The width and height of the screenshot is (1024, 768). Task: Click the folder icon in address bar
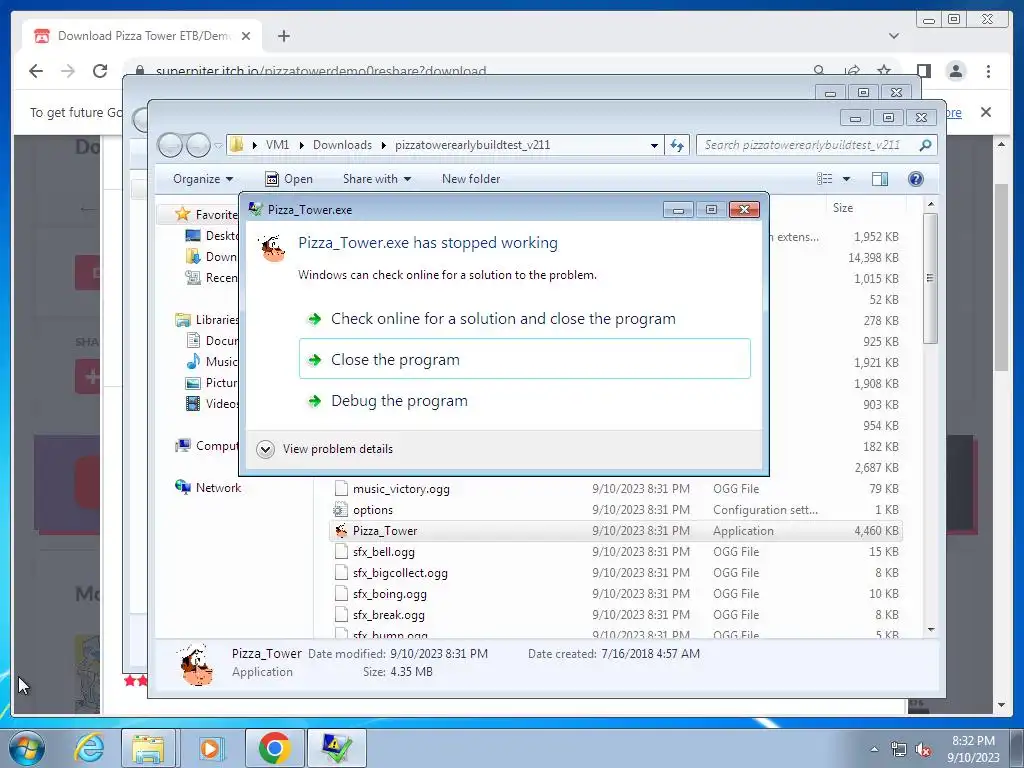(237, 144)
